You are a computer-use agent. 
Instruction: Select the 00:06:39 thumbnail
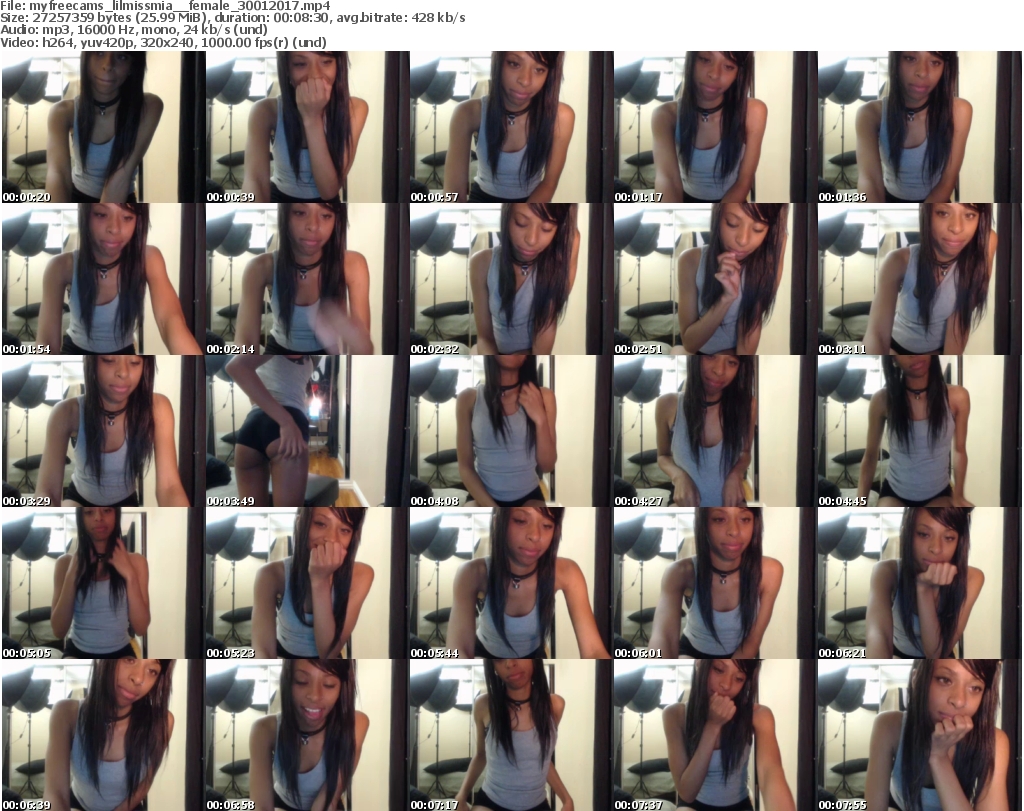coord(103,735)
